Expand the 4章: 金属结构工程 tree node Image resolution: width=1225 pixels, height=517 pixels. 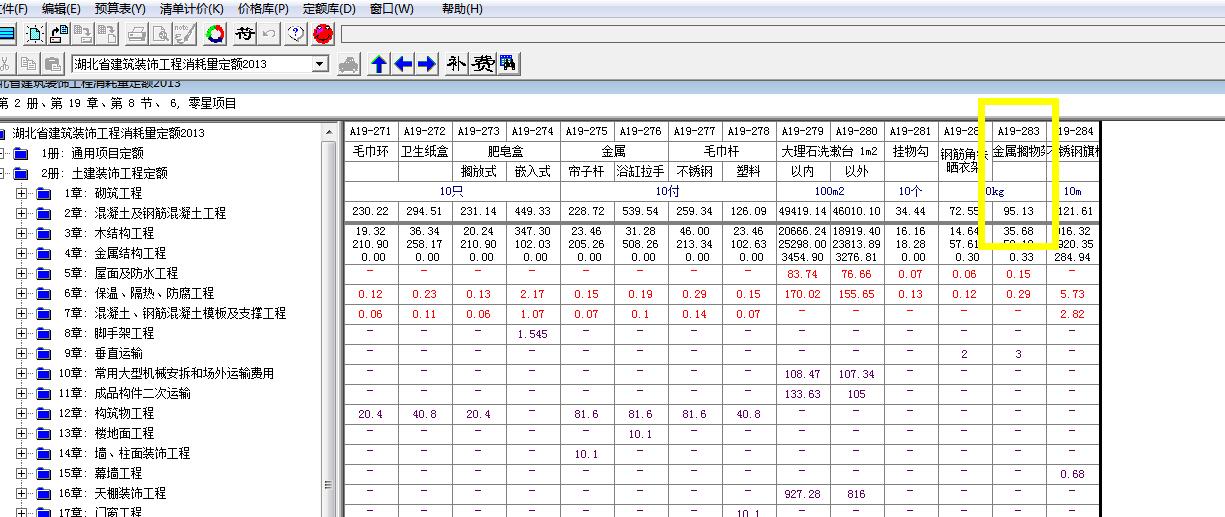pos(21,253)
